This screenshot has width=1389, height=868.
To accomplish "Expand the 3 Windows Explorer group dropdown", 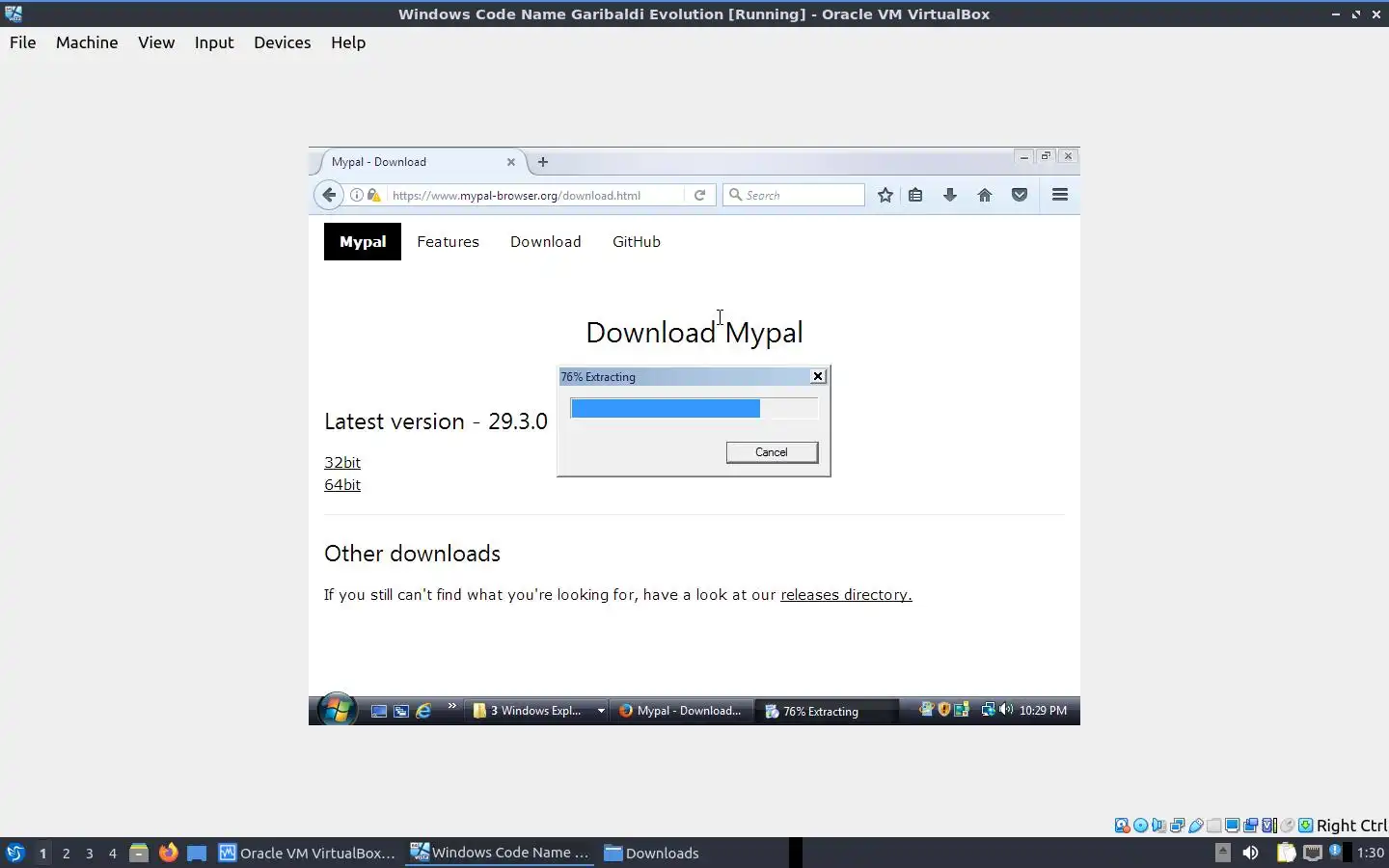I will (601, 711).
